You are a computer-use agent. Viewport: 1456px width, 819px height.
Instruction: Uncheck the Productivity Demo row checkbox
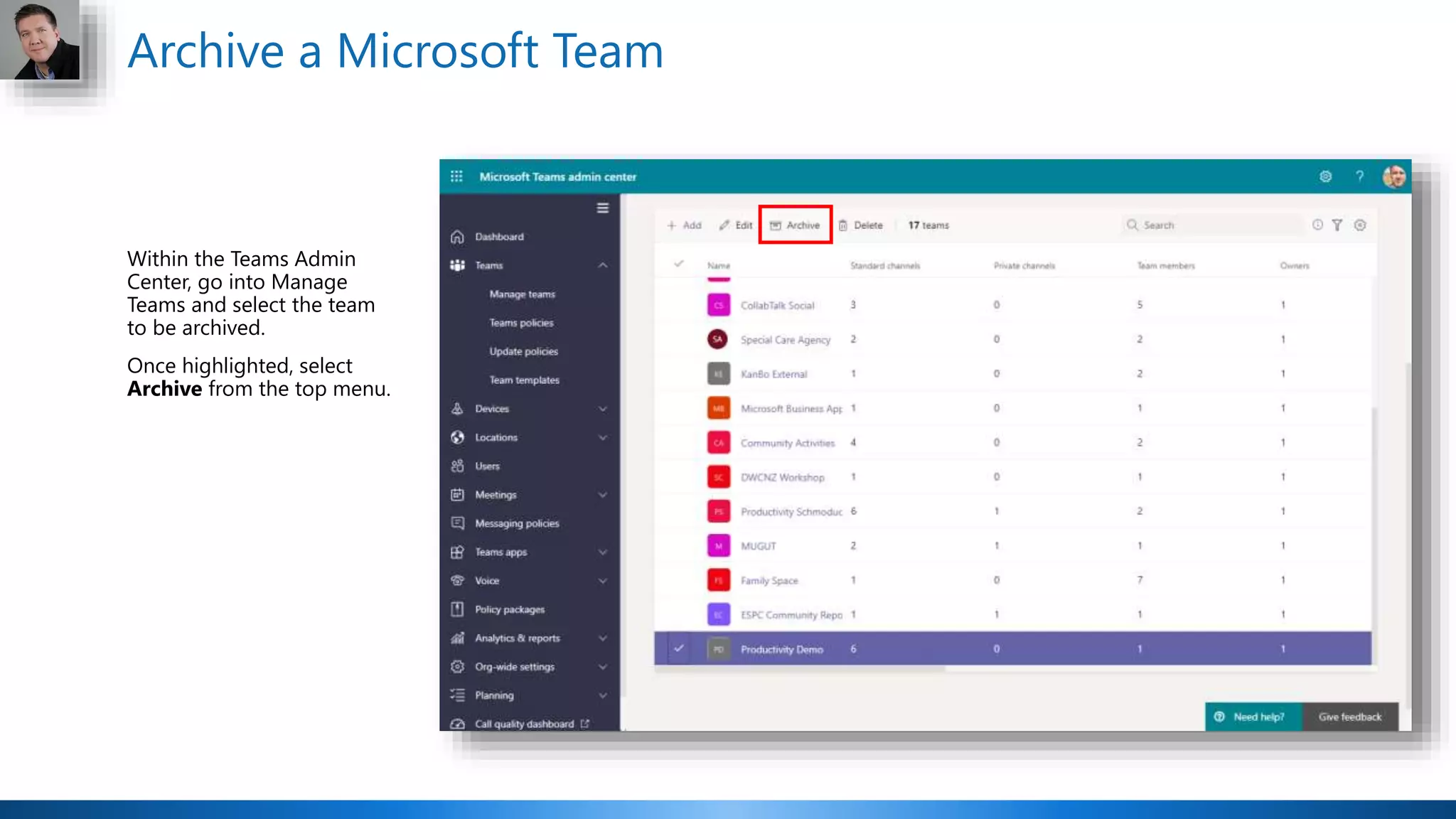(x=679, y=648)
